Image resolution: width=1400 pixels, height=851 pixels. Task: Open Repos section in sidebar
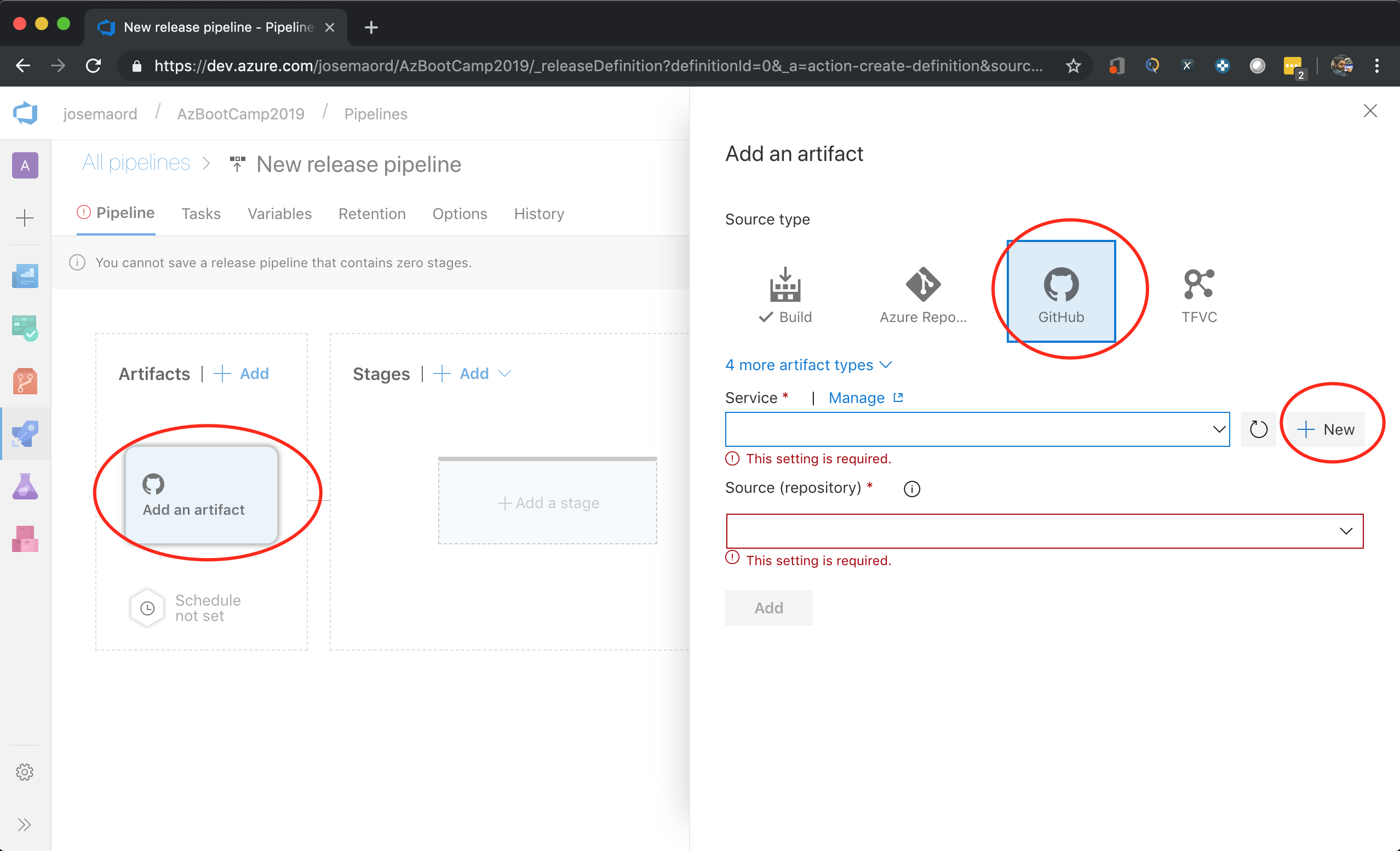click(25, 381)
